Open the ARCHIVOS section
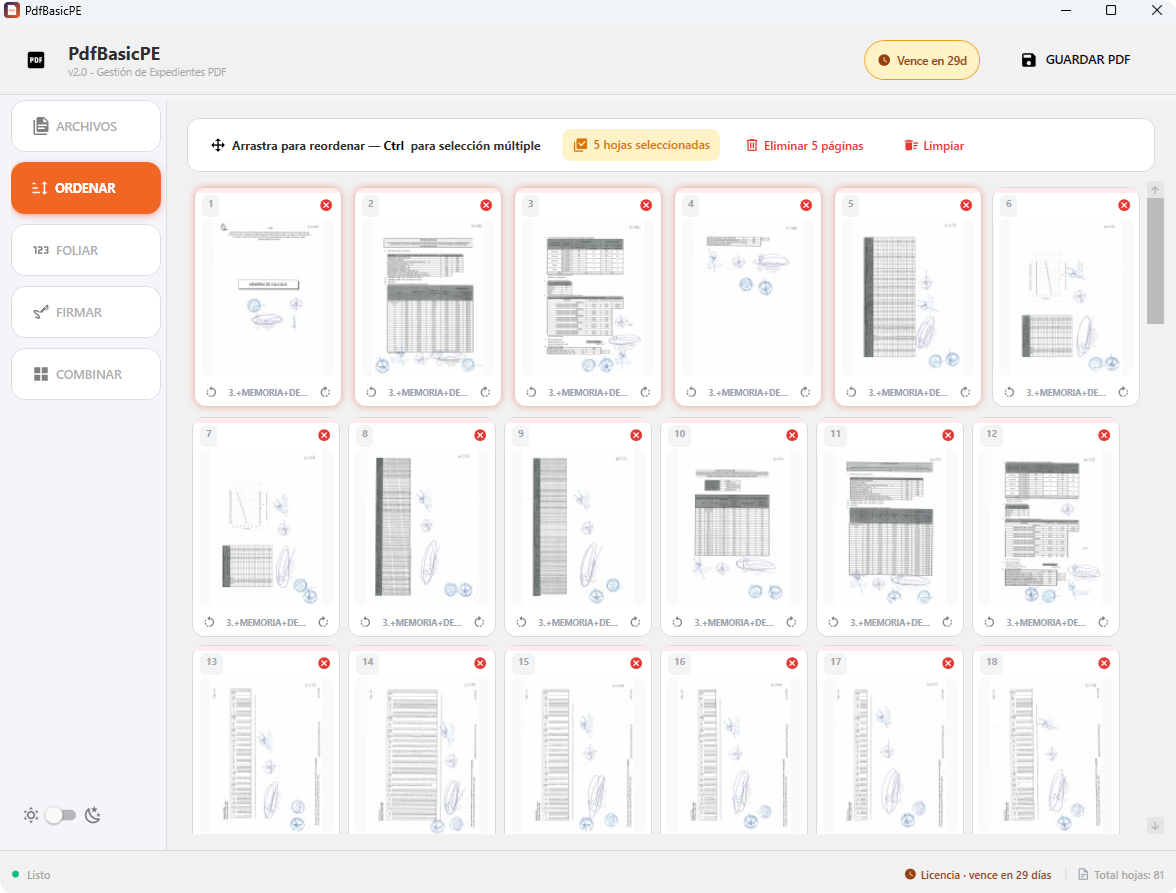This screenshot has width=1176, height=893. (x=86, y=126)
